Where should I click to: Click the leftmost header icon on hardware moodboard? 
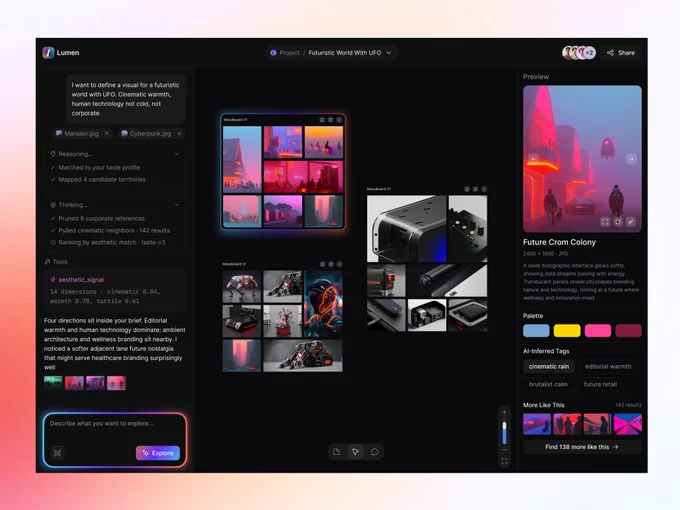pyautogui.click(x=467, y=189)
